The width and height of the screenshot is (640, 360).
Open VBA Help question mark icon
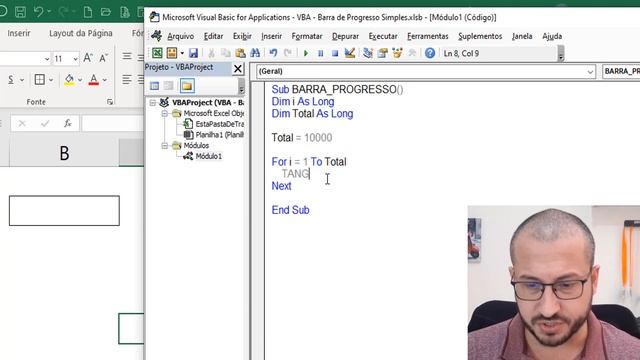[x=430, y=53]
